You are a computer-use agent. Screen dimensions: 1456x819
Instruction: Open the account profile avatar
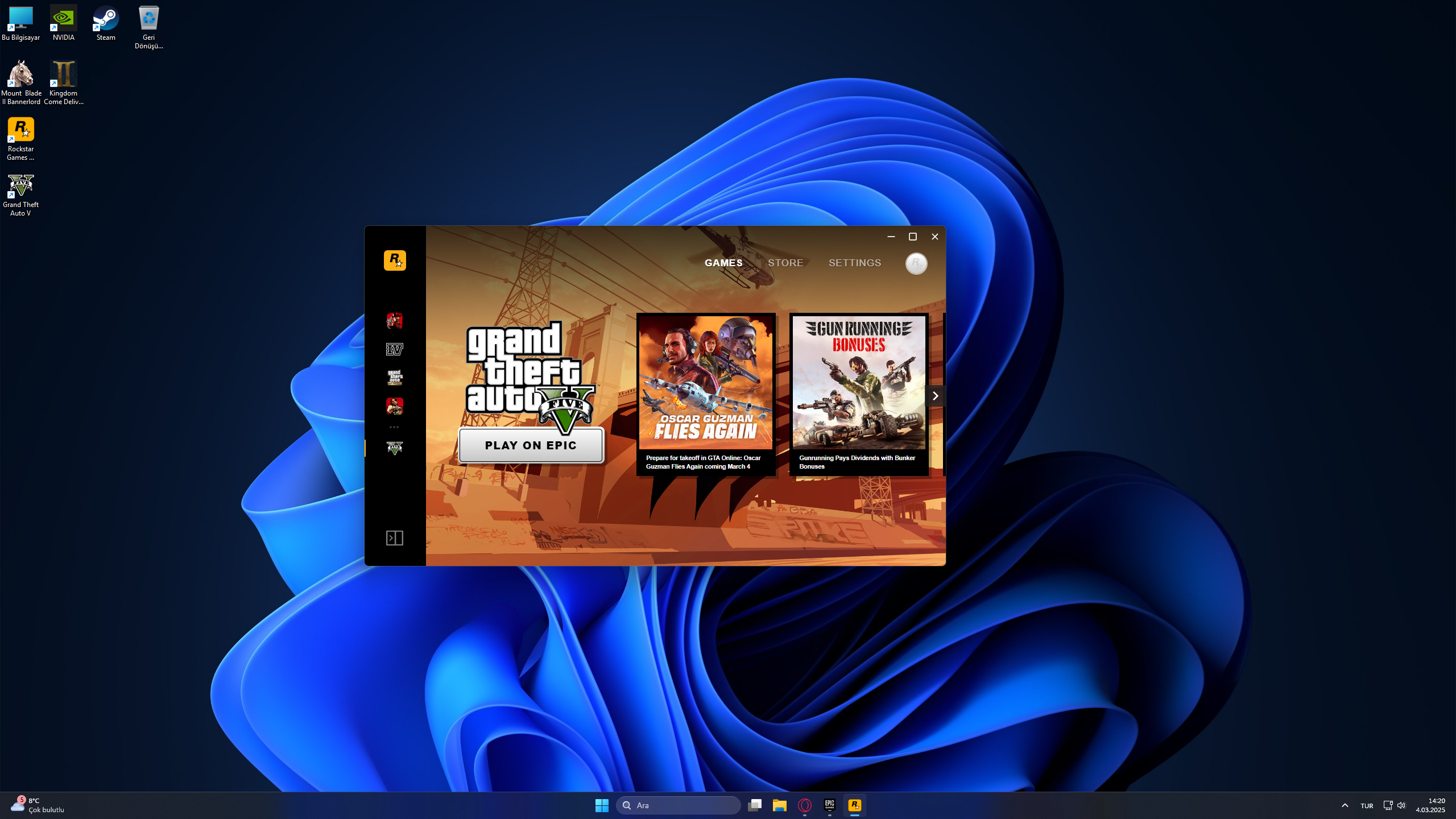[x=916, y=263]
